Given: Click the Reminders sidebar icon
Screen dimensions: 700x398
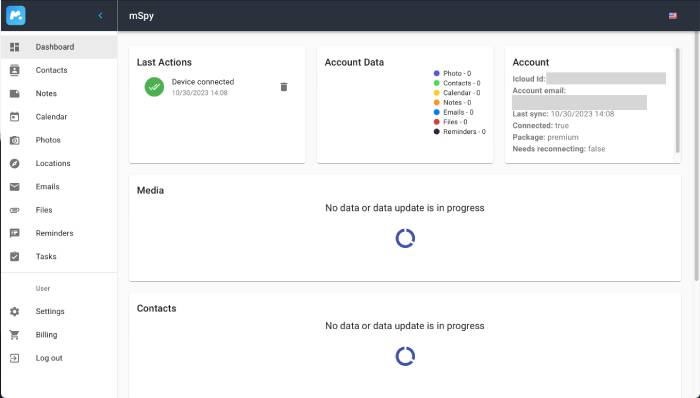Looking at the screenshot, I should tap(15, 233).
